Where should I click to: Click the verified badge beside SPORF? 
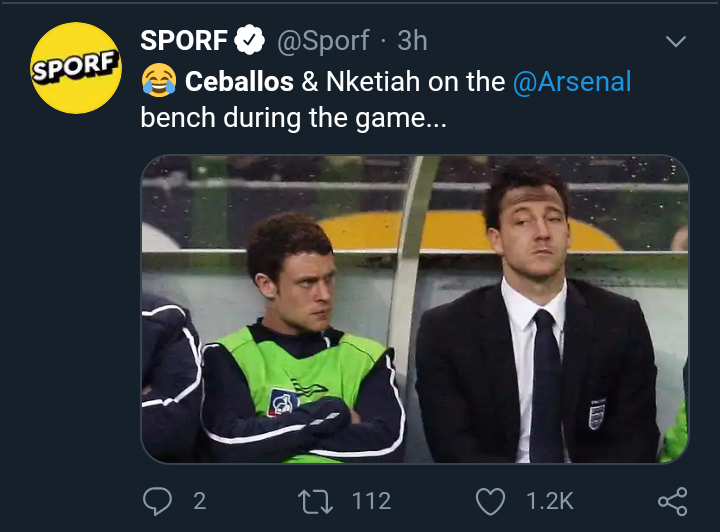coord(250,42)
